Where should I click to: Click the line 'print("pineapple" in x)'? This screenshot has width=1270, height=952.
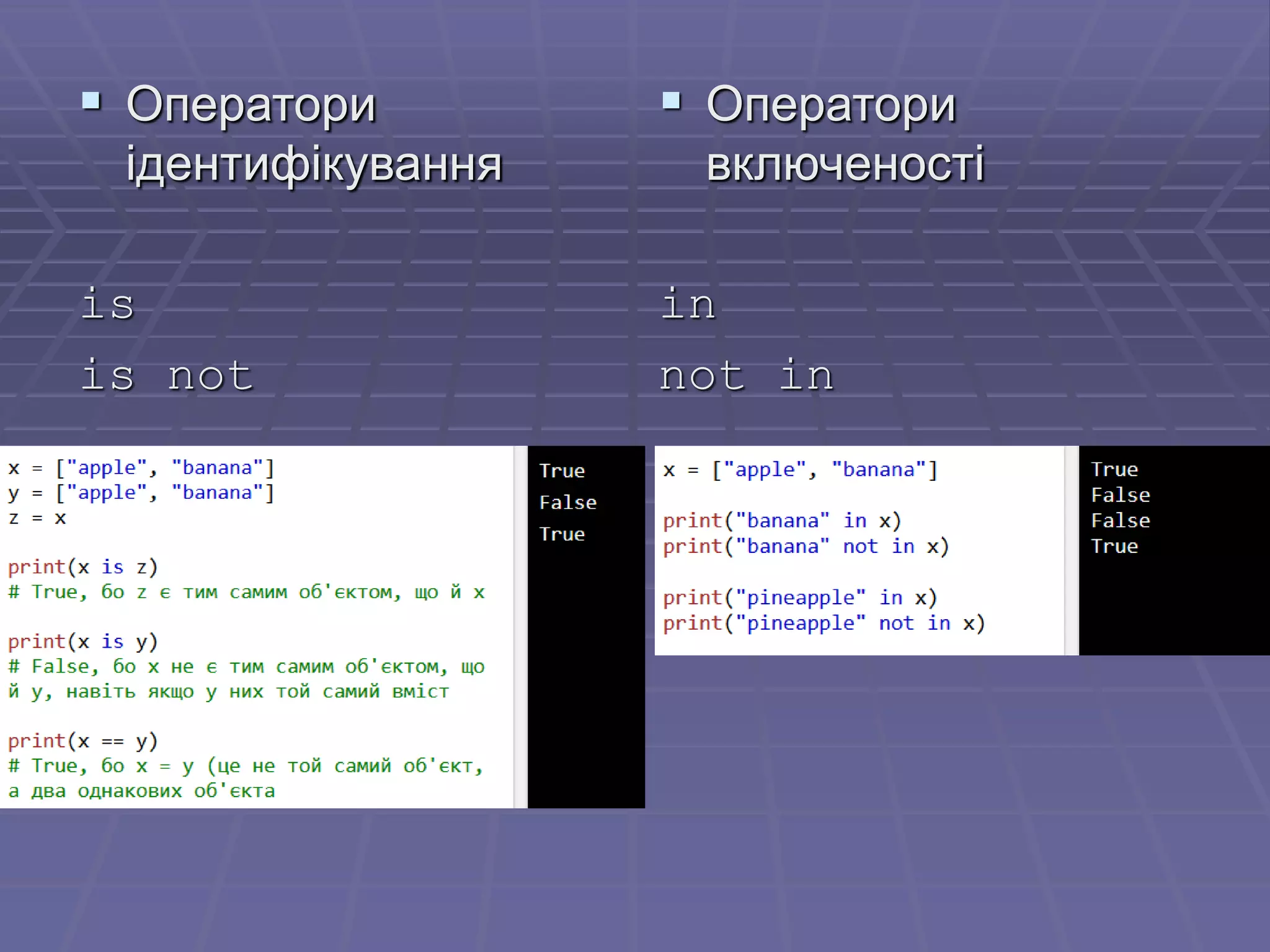tap(800, 598)
